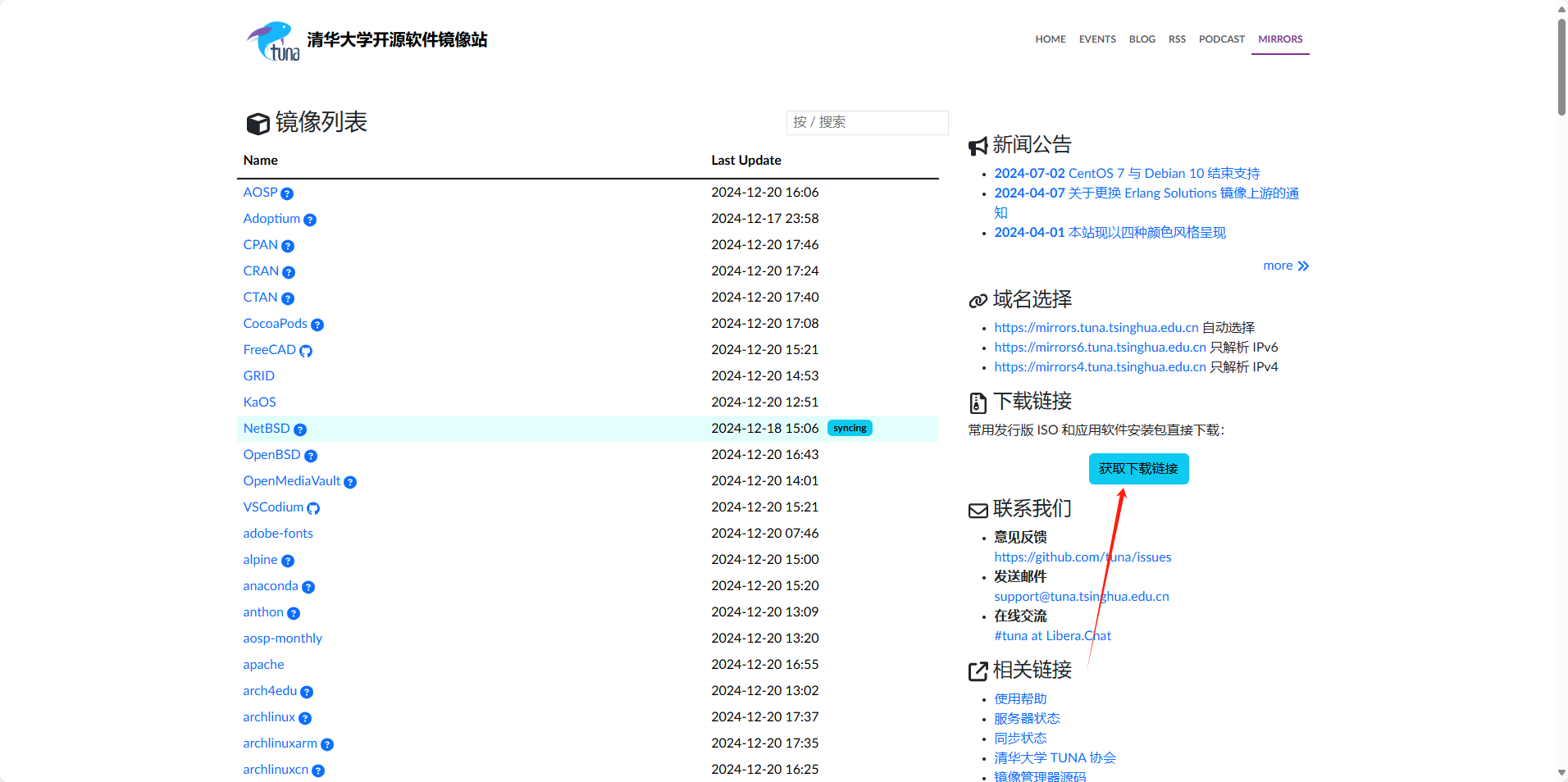This screenshot has width=1568, height=782.
Task: Open the CocoaPods mirror link
Action: point(275,324)
